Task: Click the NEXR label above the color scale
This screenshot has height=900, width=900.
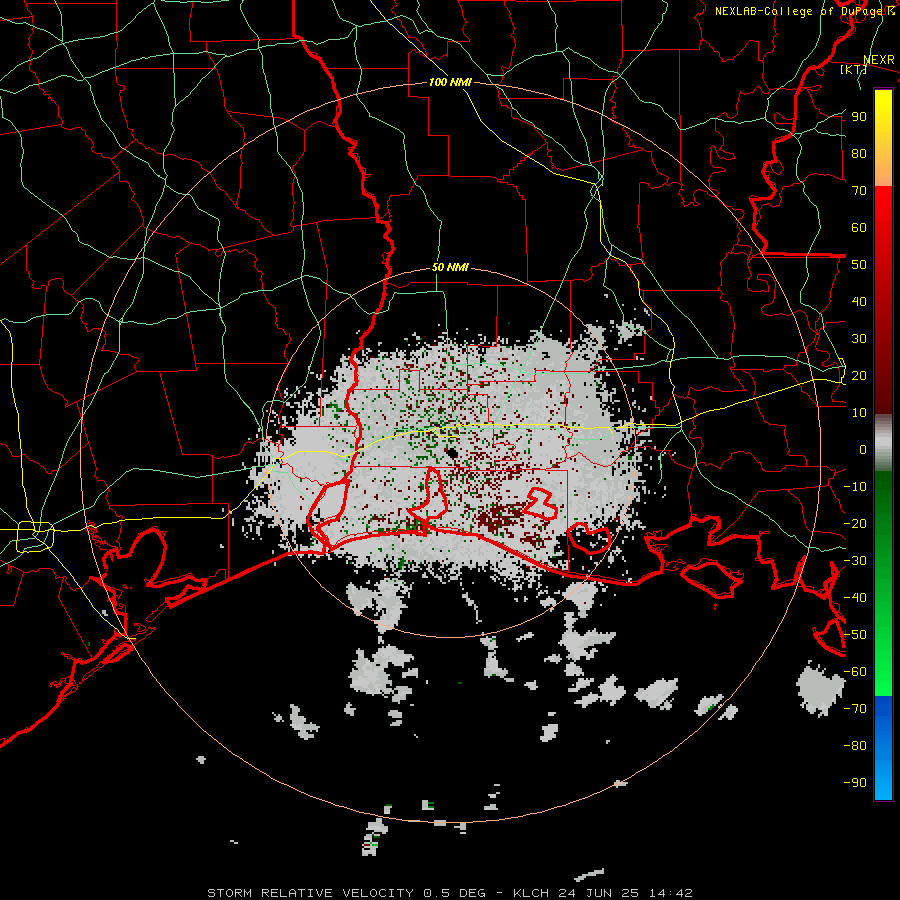Action: [x=879, y=60]
